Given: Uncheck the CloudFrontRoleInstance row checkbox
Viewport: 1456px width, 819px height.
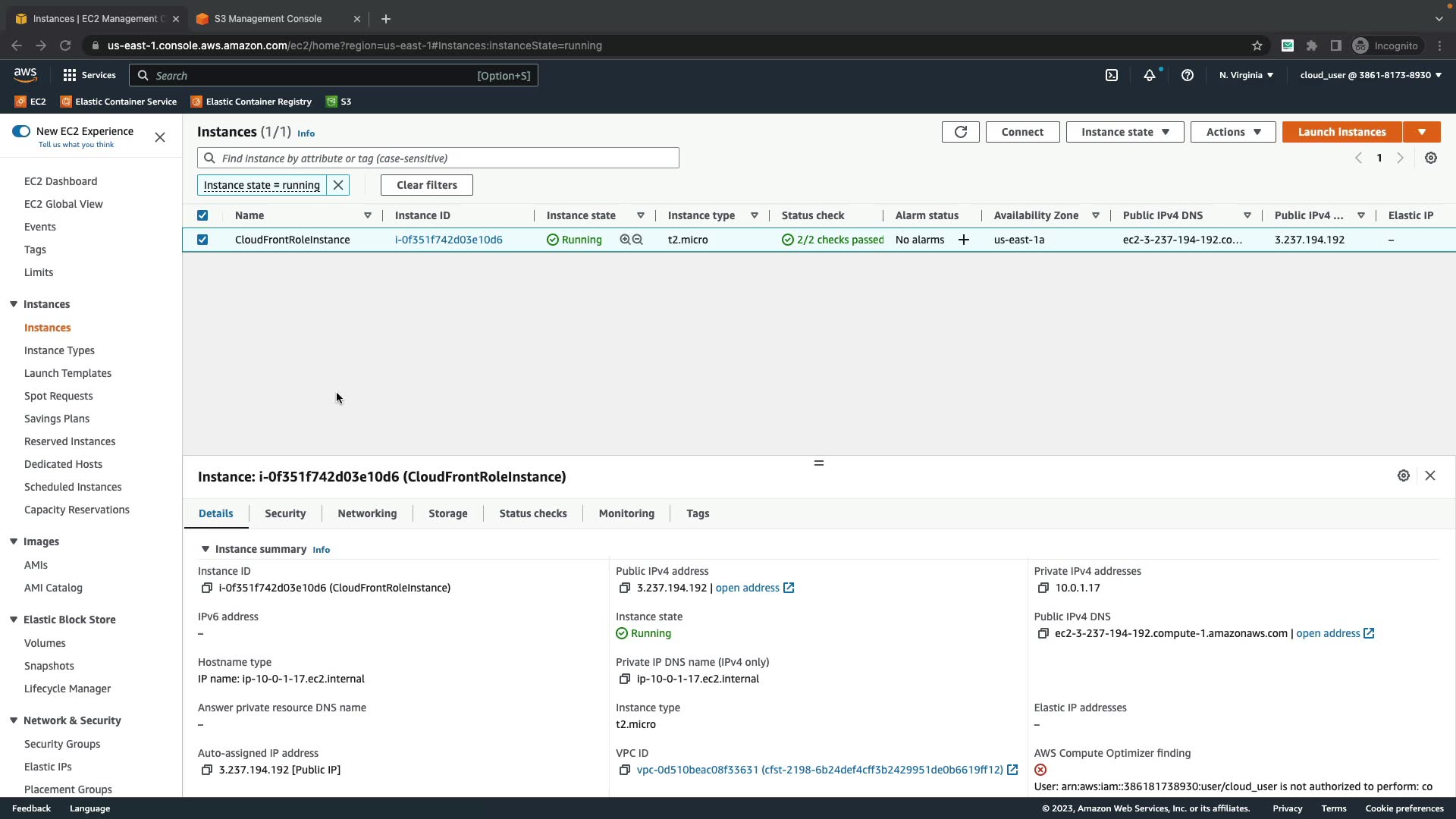Looking at the screenshot, I should pyautogui.click(x=202, y=240).
